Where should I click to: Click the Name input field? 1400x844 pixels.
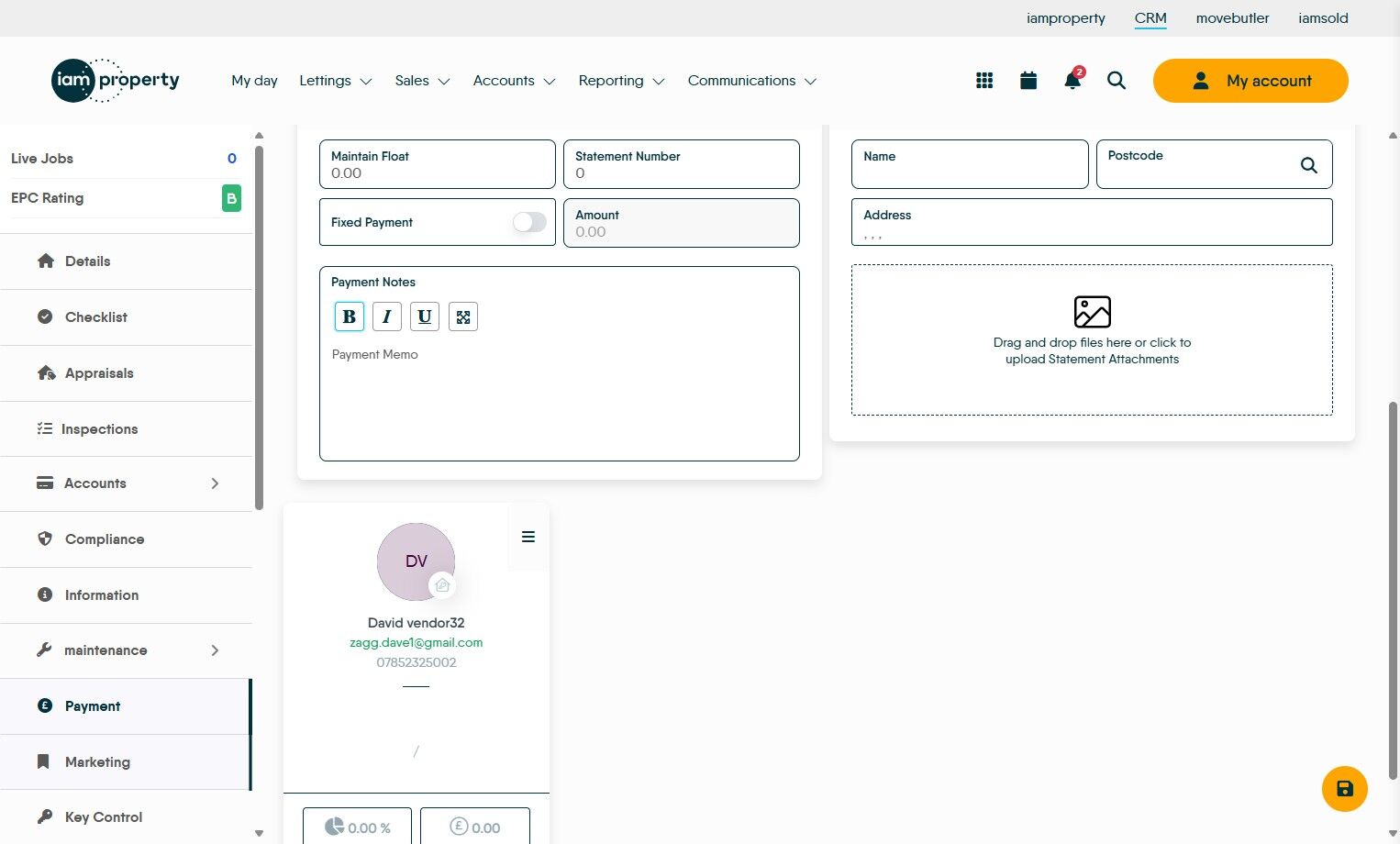[970, 164]
